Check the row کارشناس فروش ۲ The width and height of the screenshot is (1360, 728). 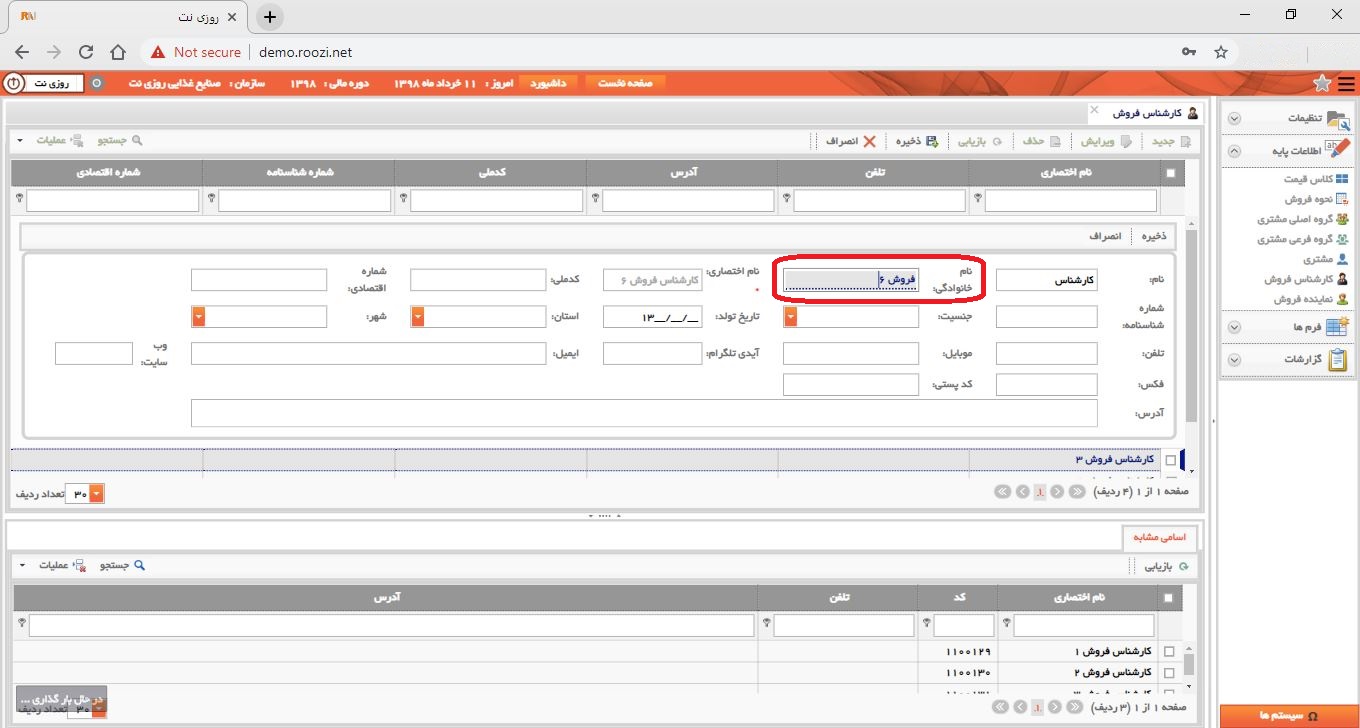point(1169,672)
